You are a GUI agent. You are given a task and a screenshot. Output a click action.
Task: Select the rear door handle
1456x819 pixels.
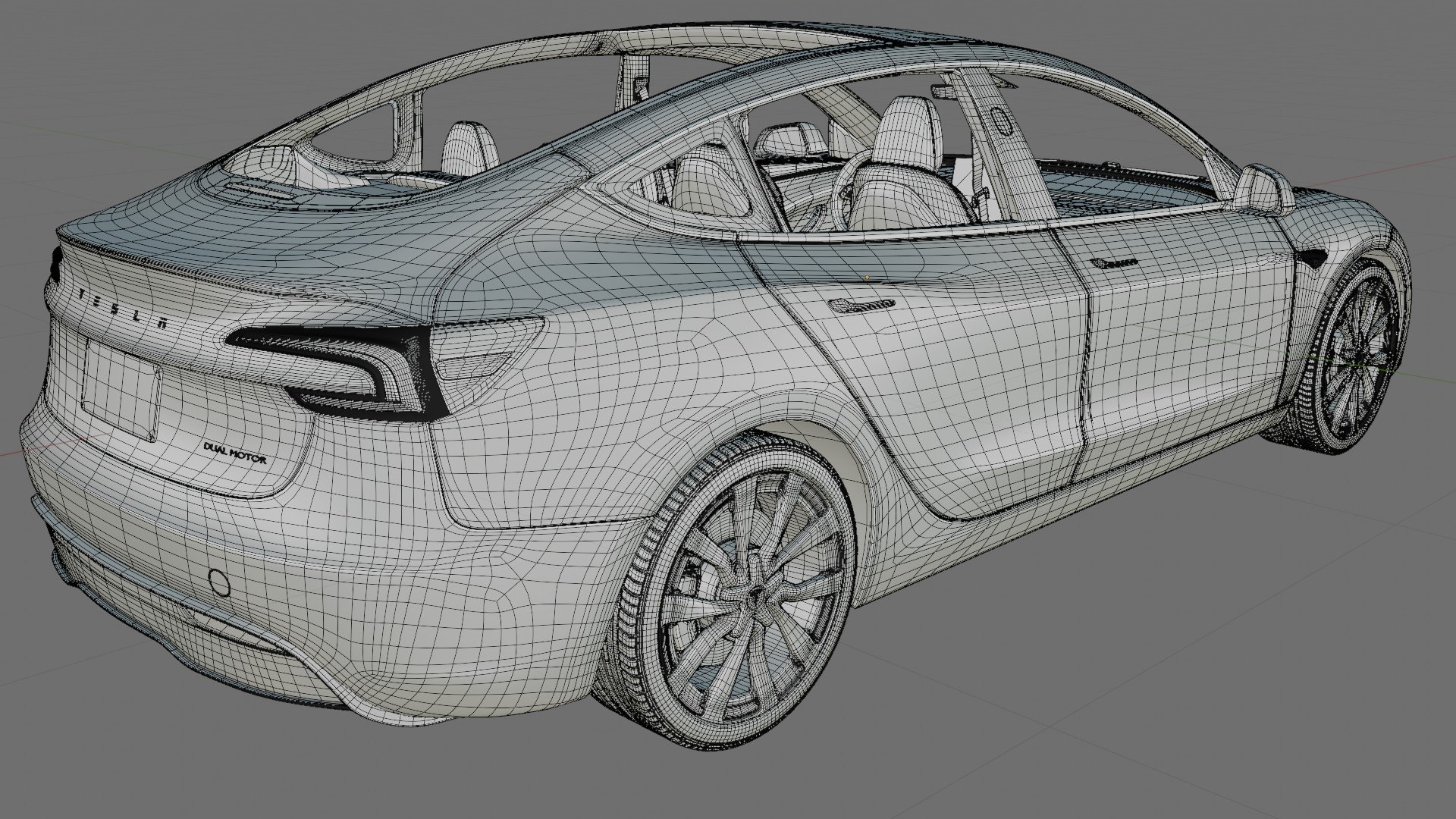click(x=861, y=305)
